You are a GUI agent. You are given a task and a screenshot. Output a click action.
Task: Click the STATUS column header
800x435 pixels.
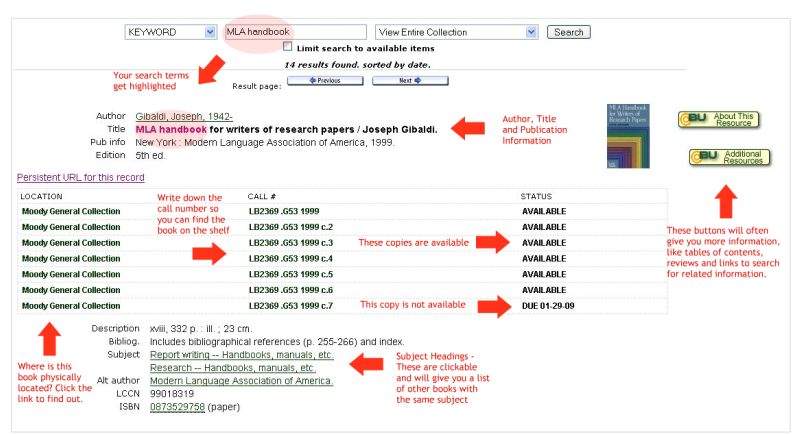click(x=536, y=196)
